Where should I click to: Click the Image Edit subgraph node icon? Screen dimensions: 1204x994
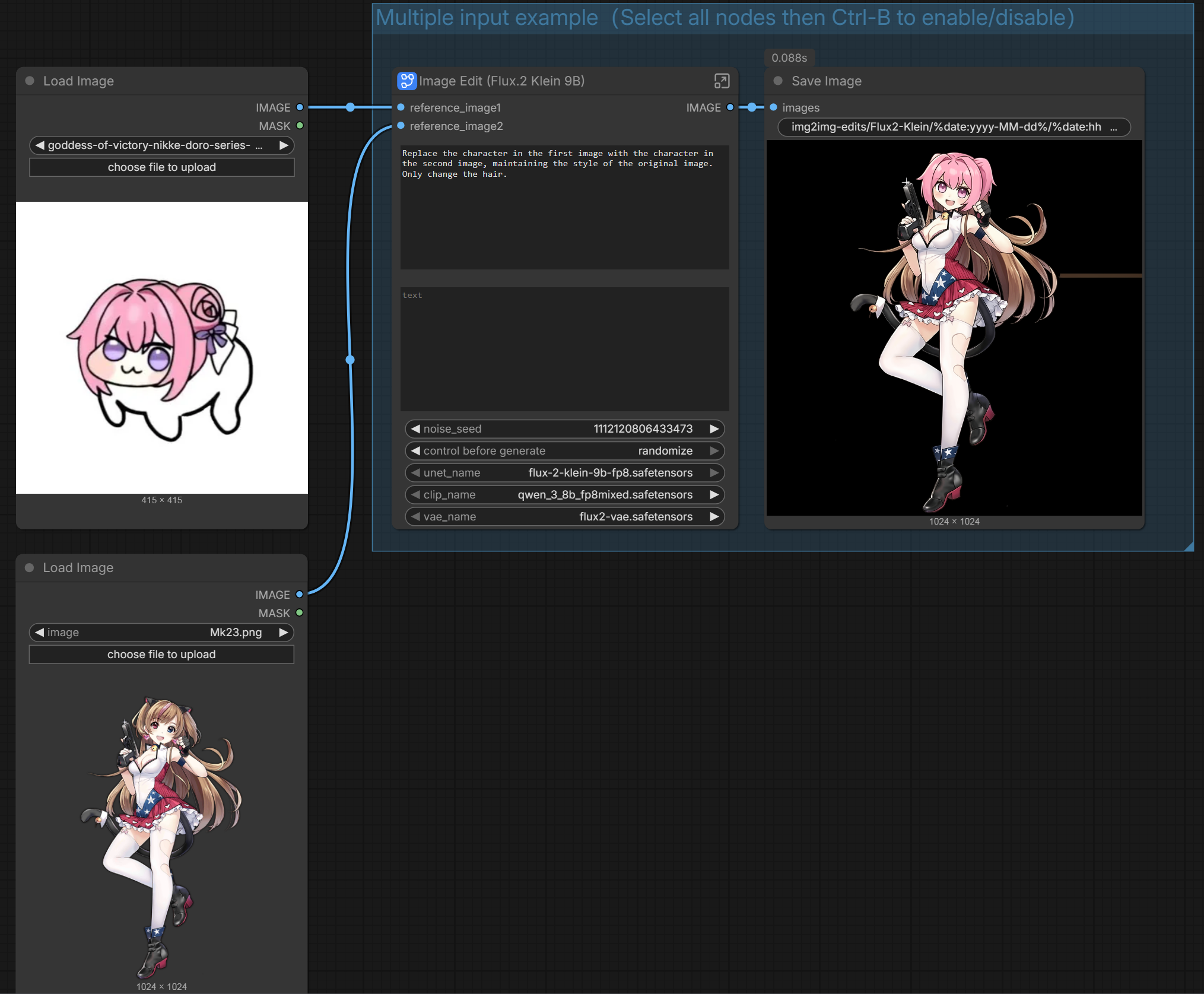click(406, 81)
